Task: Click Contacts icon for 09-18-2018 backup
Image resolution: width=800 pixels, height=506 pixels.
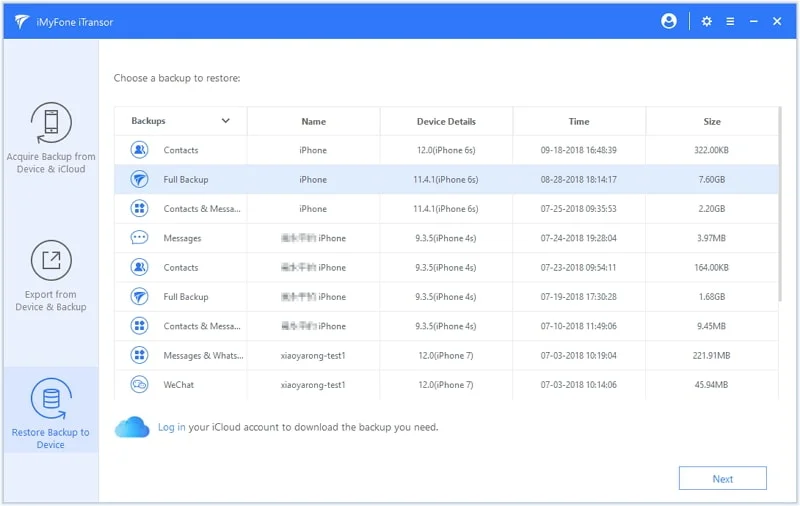Action: coord(139,150)
